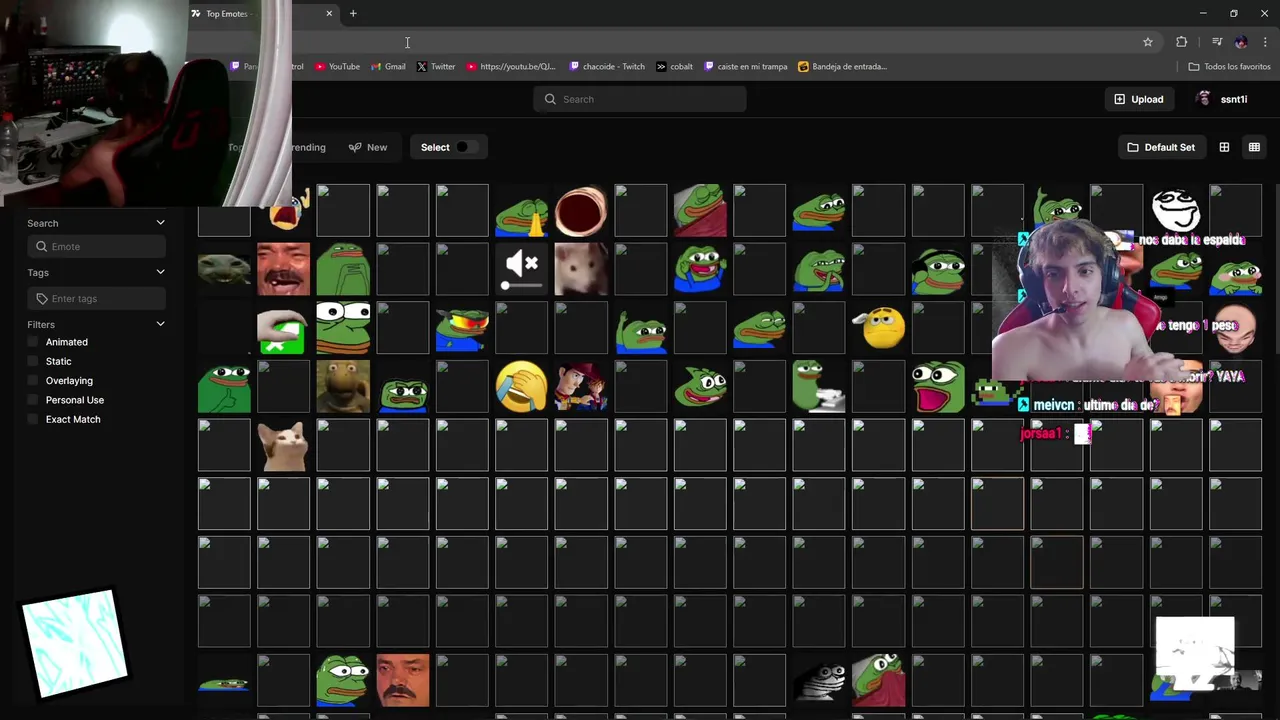Open the Default Set selector

click(x=1161, y=147)
